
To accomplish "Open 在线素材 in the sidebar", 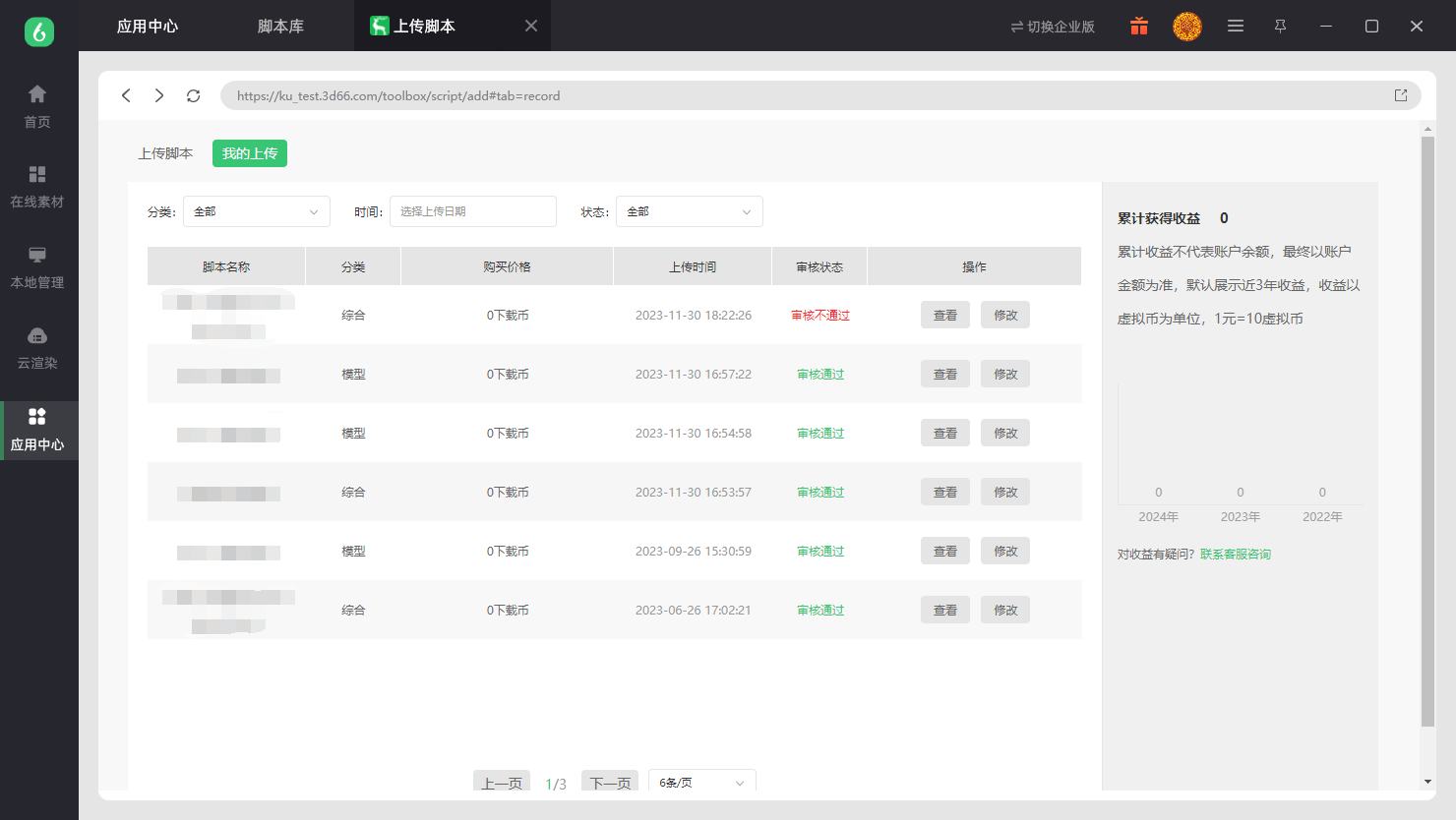I will pyautogui.click(x=37, y=187).
